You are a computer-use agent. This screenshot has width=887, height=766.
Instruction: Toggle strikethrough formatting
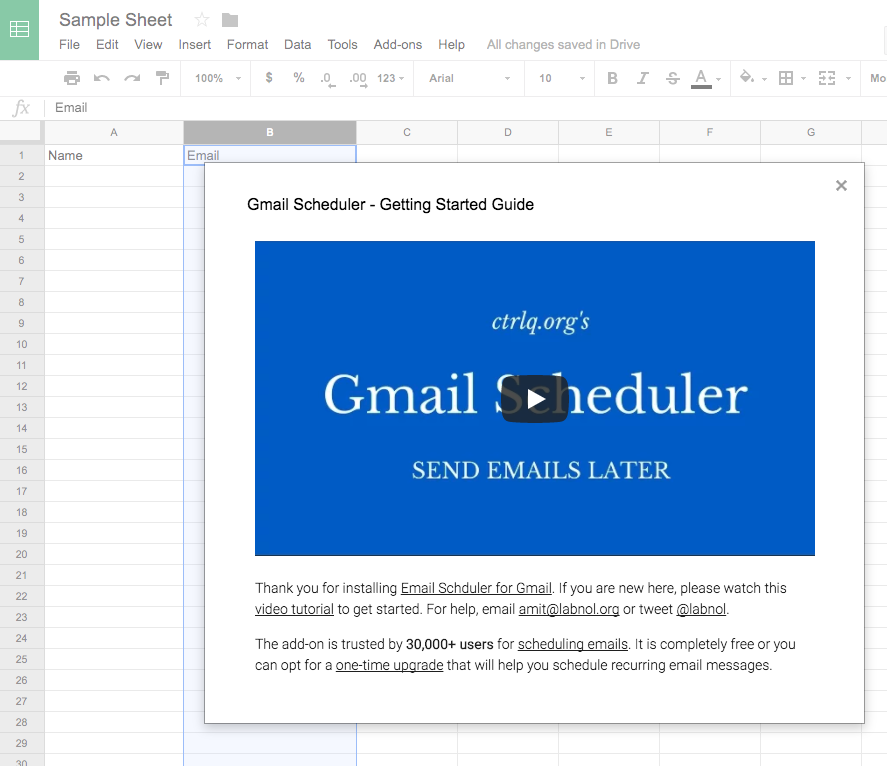pos(672,78)
